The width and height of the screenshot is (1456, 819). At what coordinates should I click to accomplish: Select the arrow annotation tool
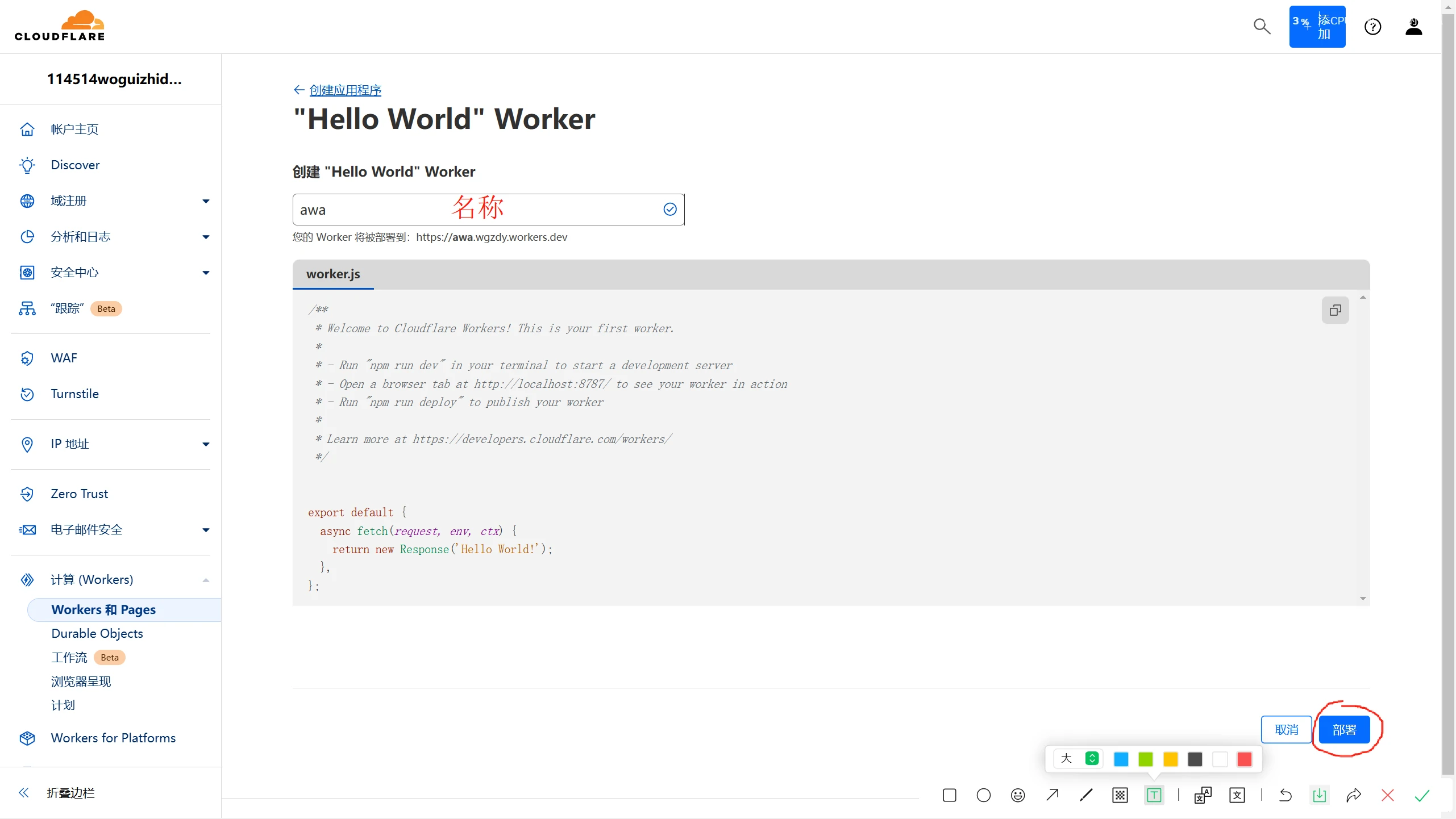[x=1052, y=795]
